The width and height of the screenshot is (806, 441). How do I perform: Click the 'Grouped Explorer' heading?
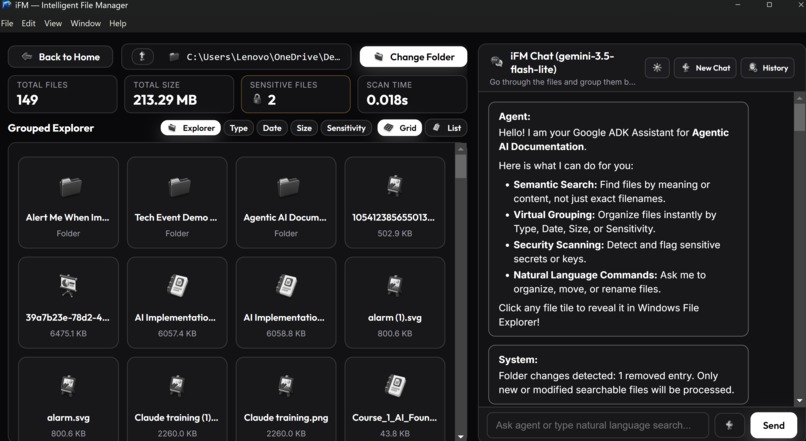tap(51, 128)
